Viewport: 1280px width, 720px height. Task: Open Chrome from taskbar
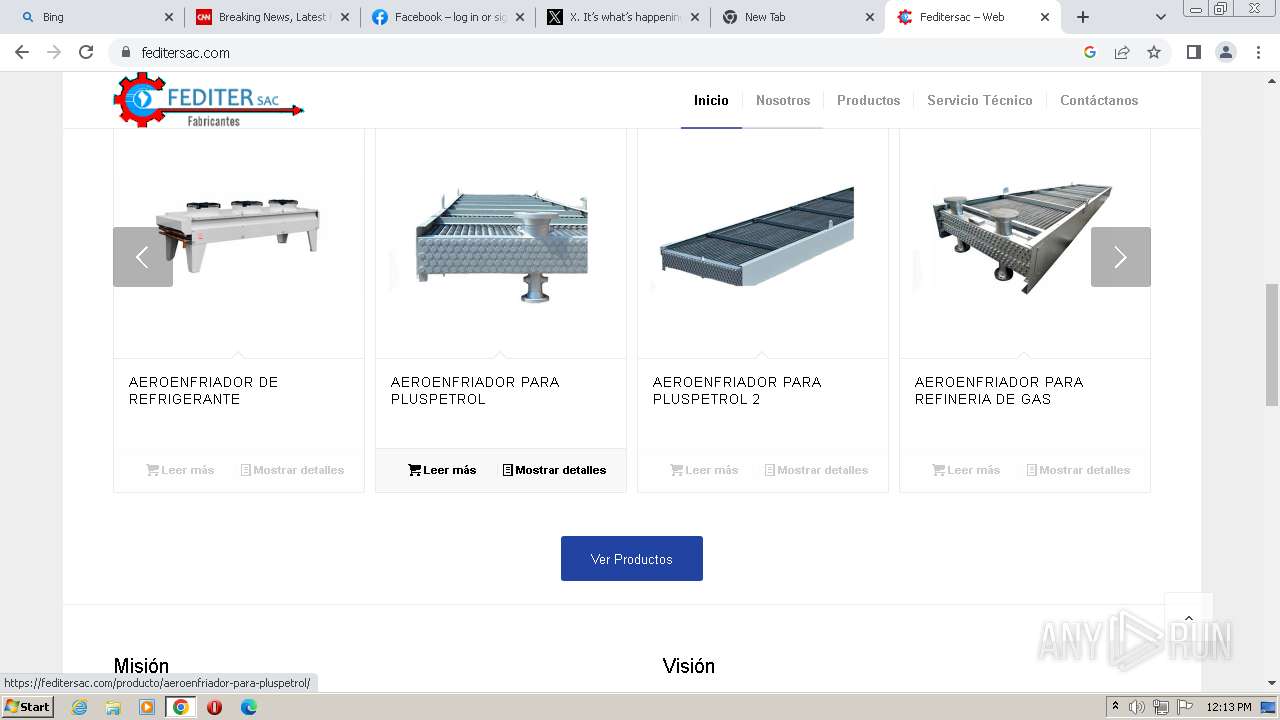point(181,707)
